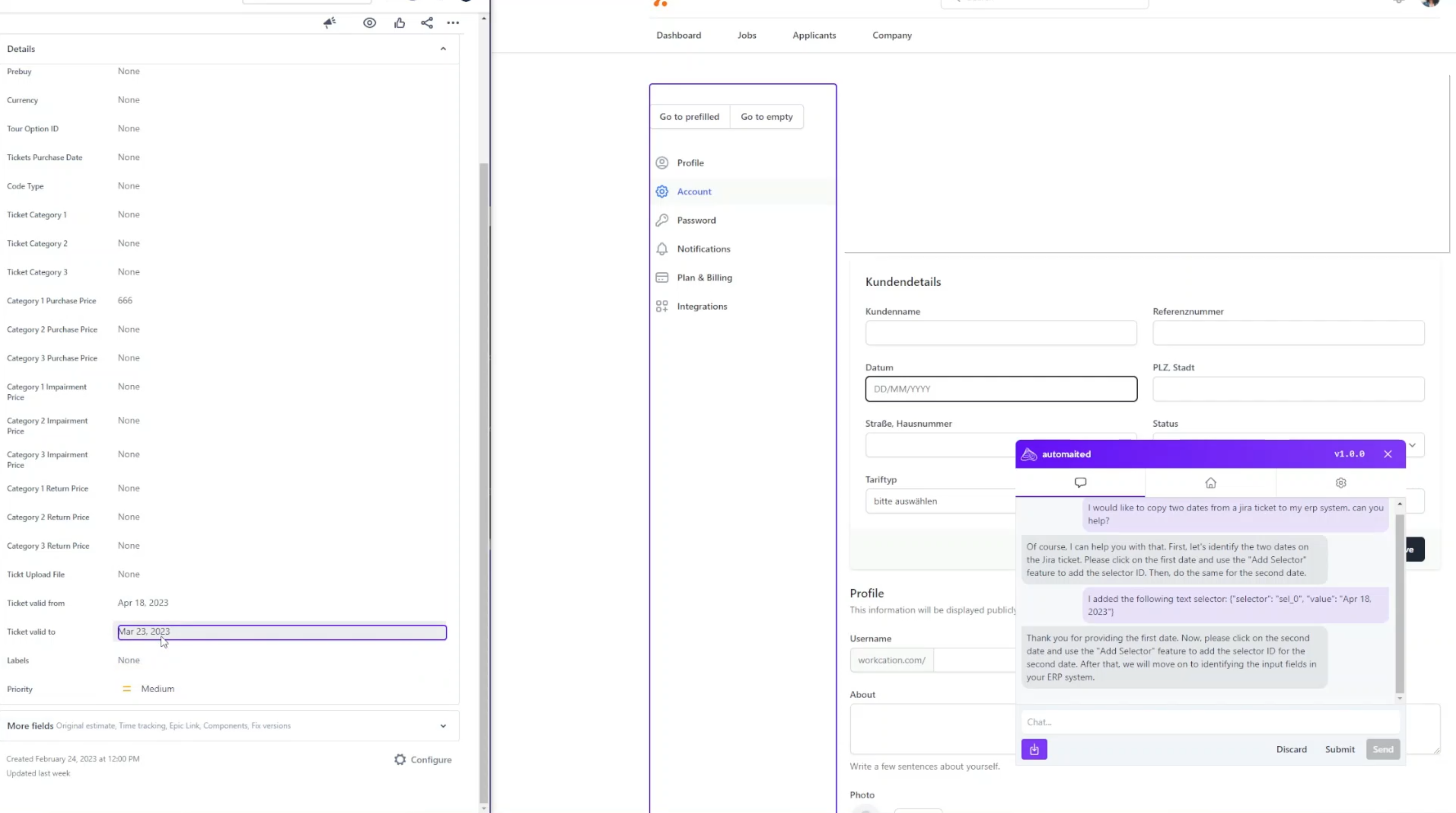The height and width of the screenshot is (813, 1456).
Task: Select the 'Mar 23, 2023' Ticket valid to field
Action: pyautogui.click(x=282, y=631)
